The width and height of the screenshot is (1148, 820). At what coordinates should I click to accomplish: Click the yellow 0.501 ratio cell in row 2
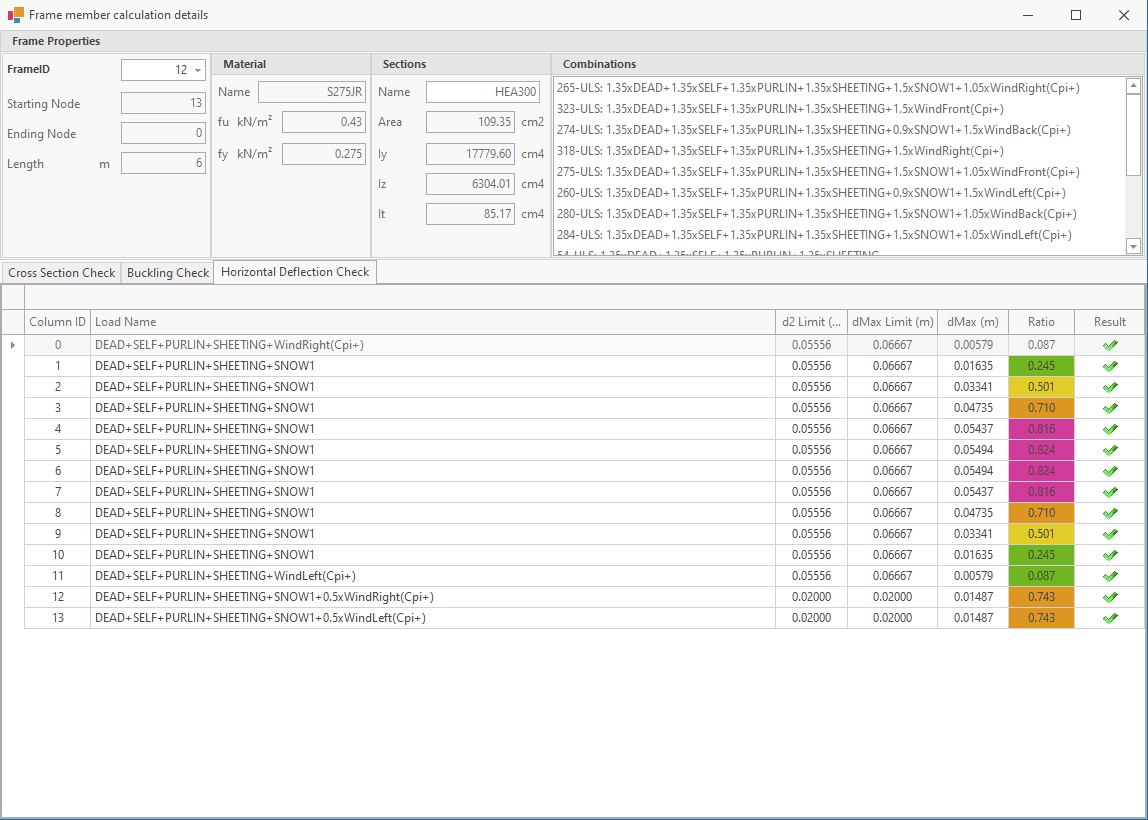(1040, 387)
